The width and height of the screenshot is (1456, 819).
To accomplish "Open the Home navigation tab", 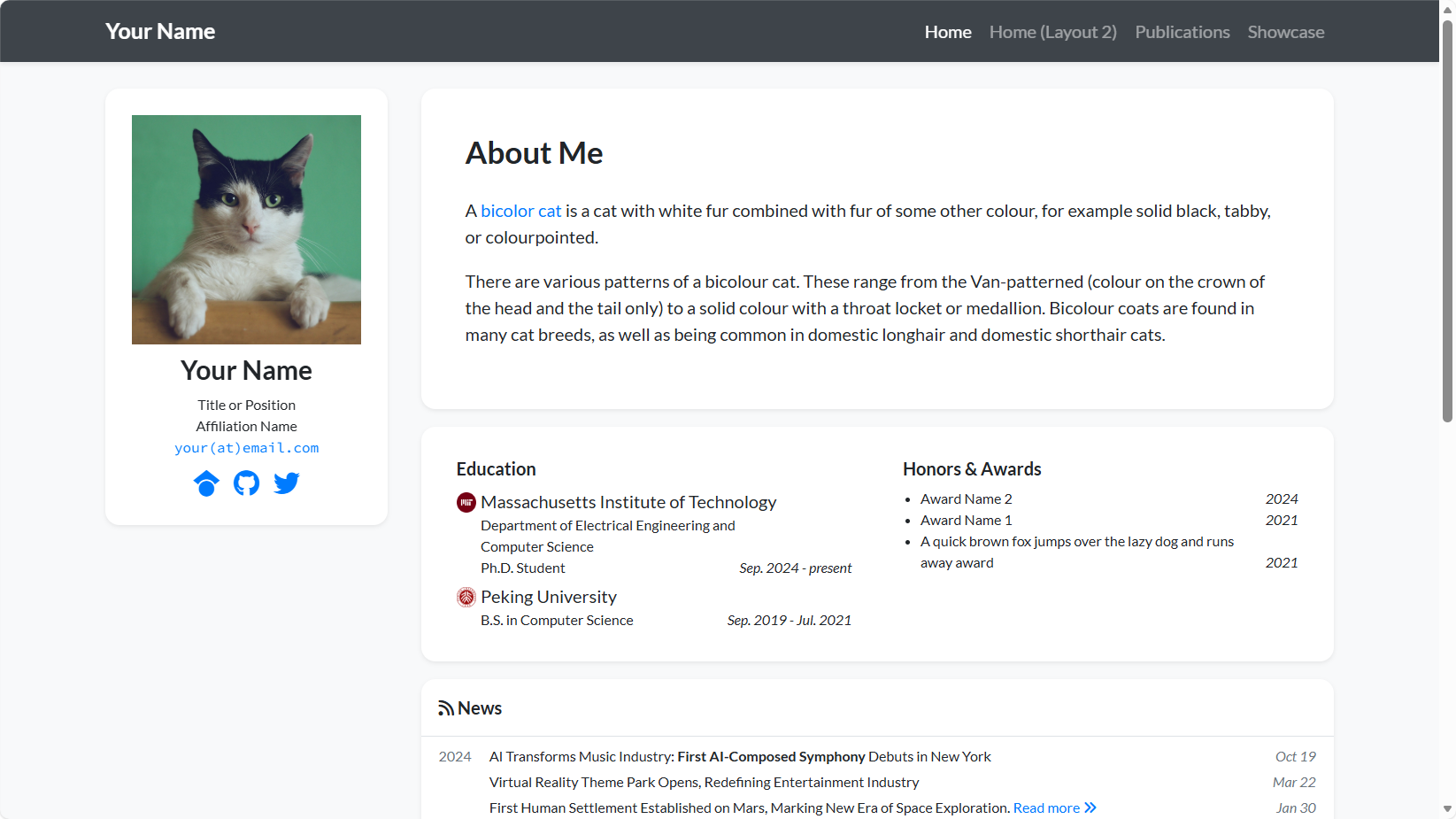I will (947, 32).
